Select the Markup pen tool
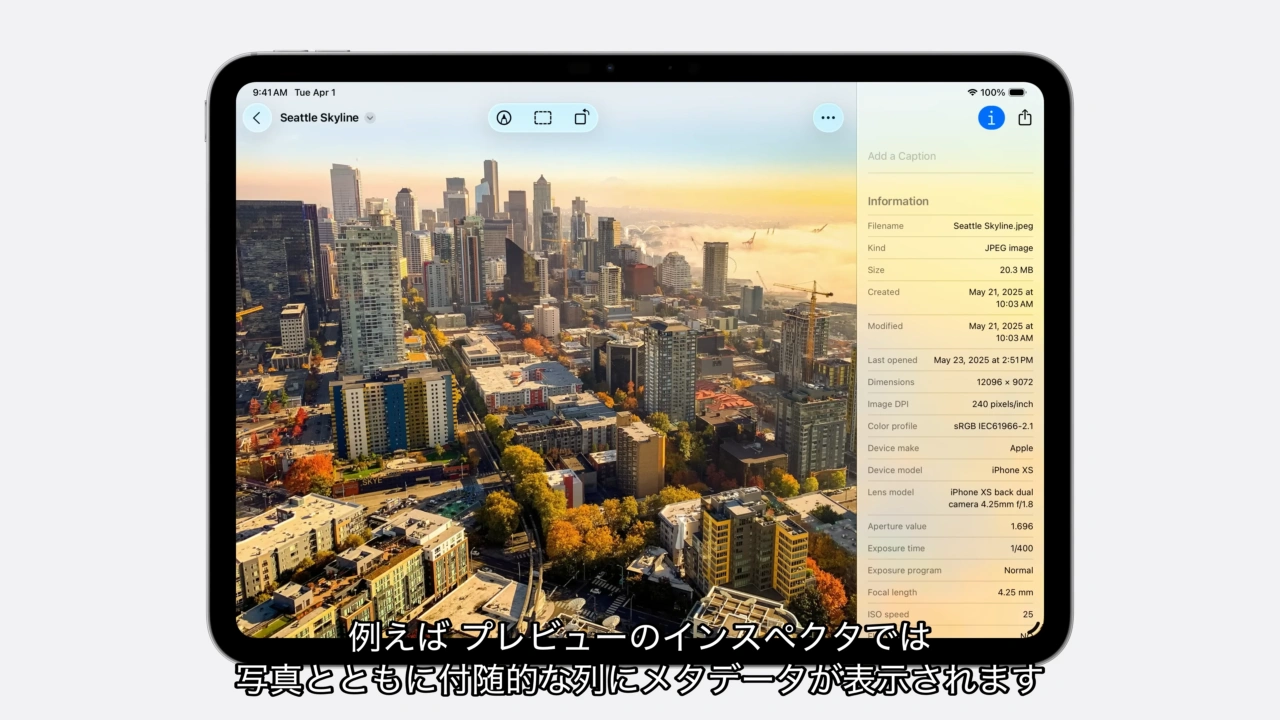This screenshot has height=720, width=1280. coord(504,118)
